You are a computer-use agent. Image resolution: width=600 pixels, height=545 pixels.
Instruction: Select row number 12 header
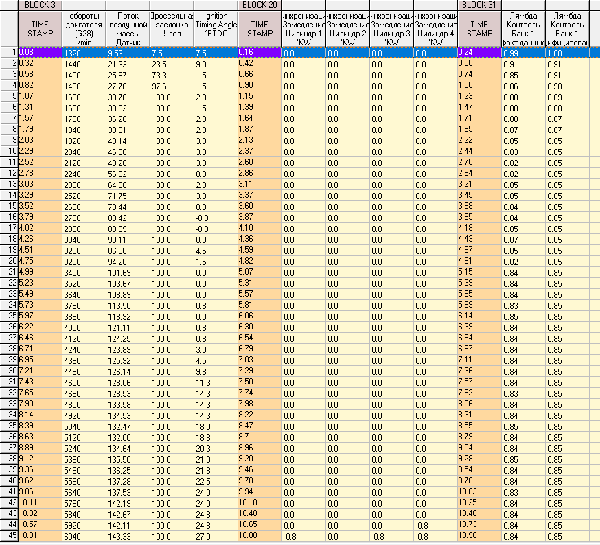tap(9, 173)
